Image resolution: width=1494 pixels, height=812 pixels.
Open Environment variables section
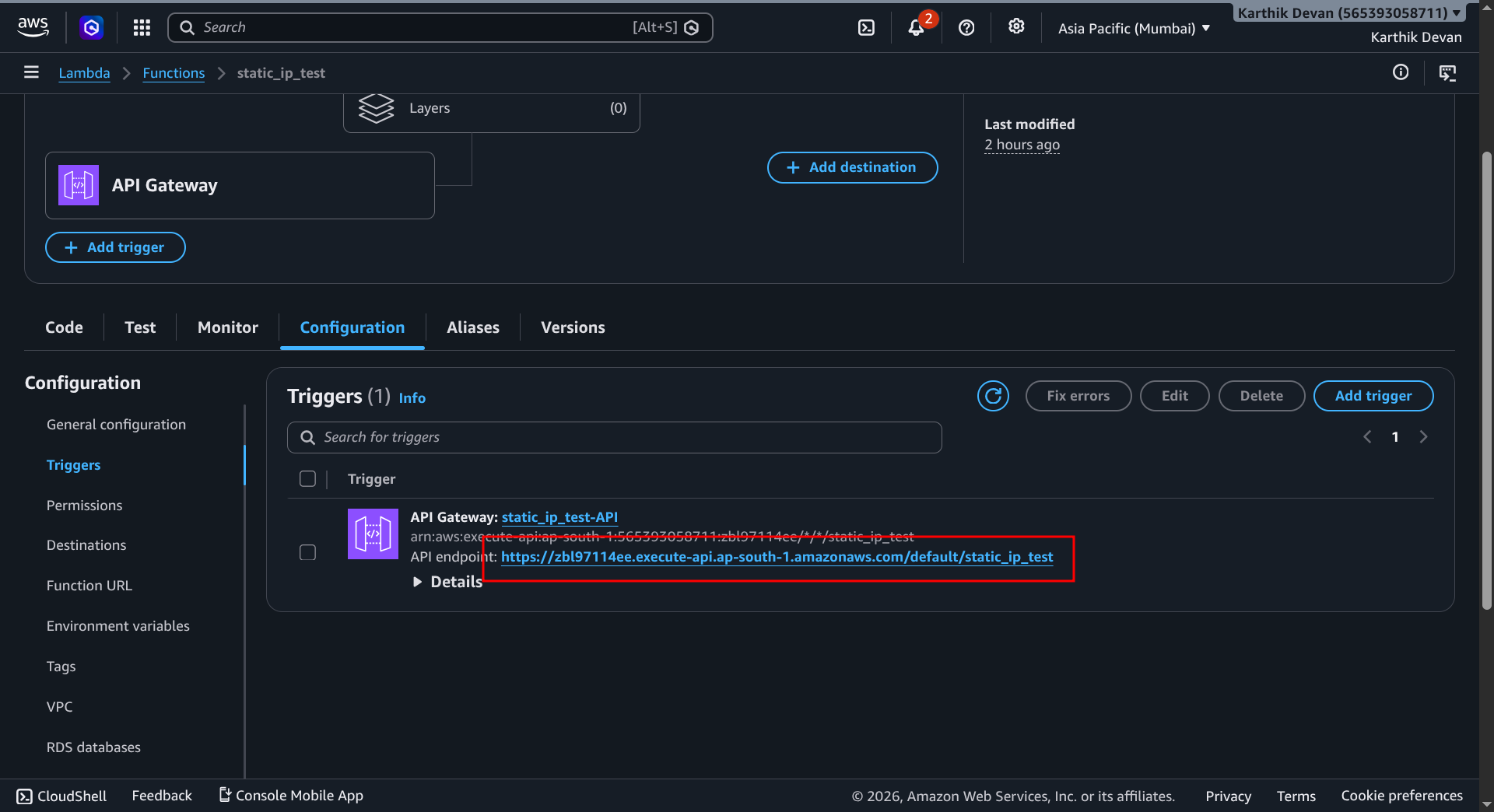click(x=117, y=626)
